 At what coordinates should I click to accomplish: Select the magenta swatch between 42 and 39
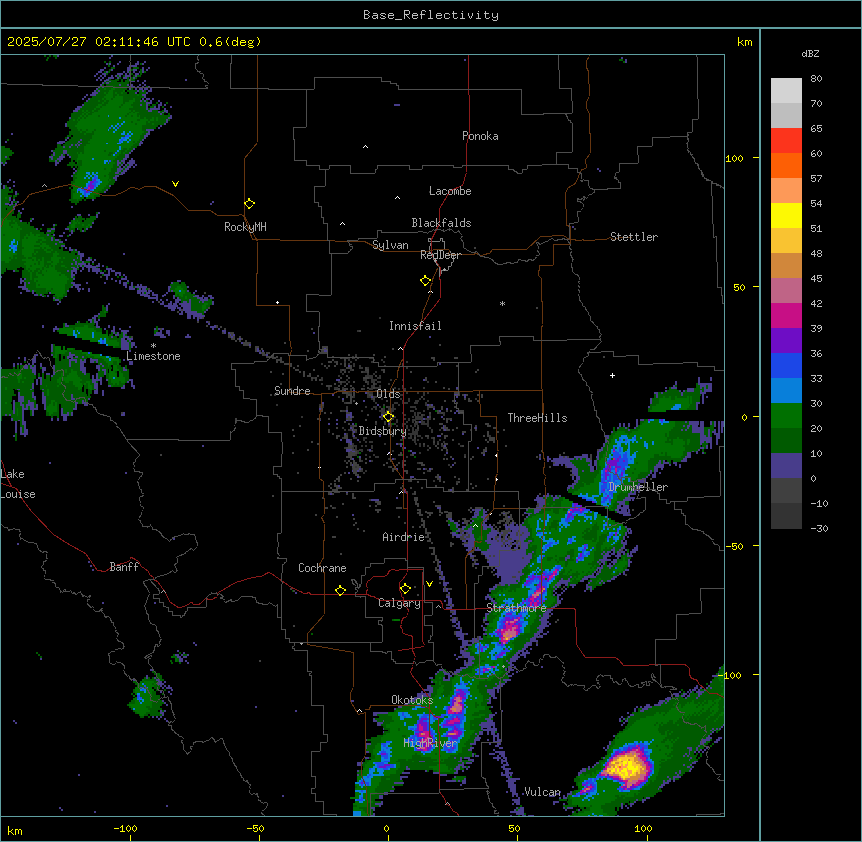786,316
